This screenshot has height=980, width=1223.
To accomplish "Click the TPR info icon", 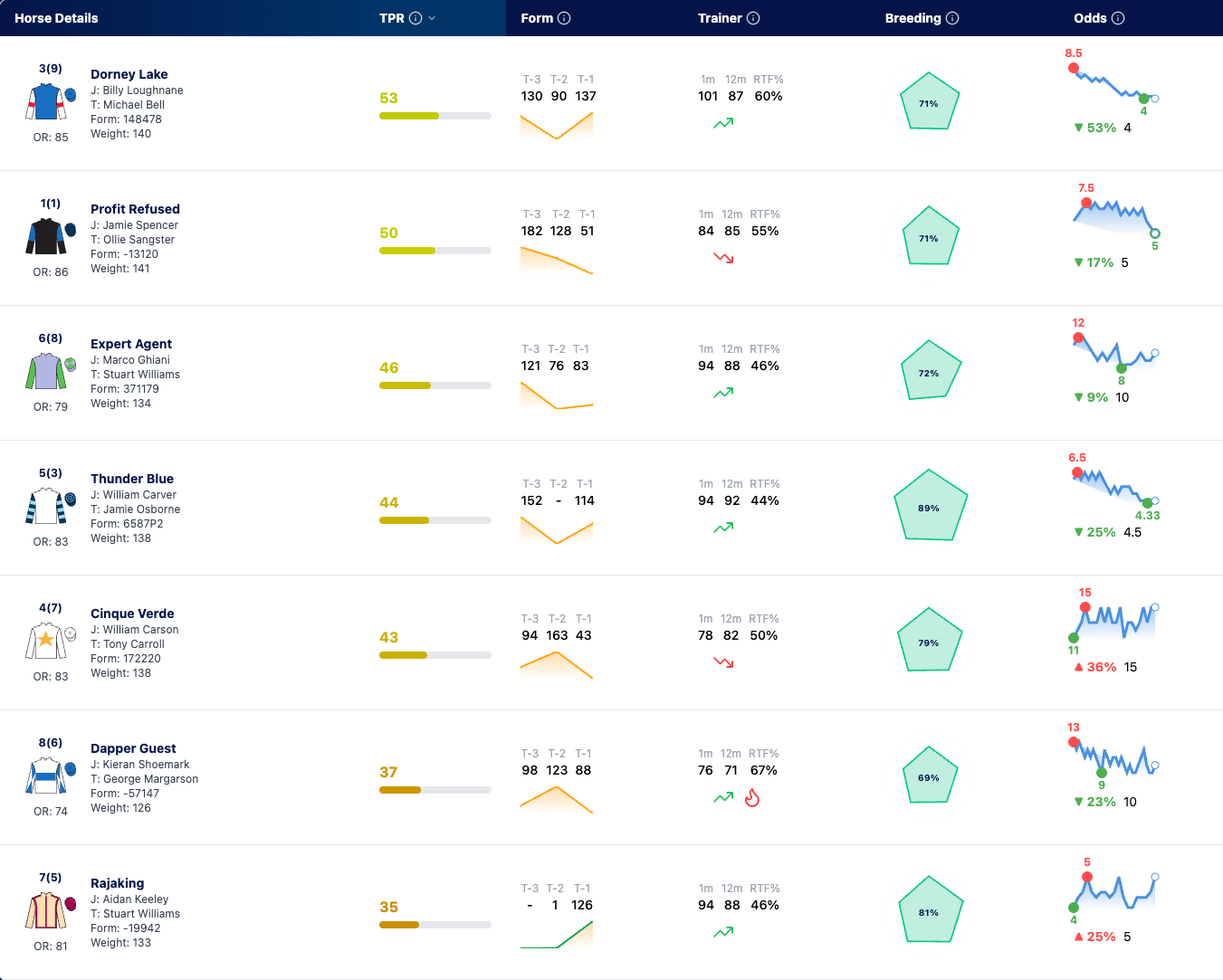I will point(416,18).
